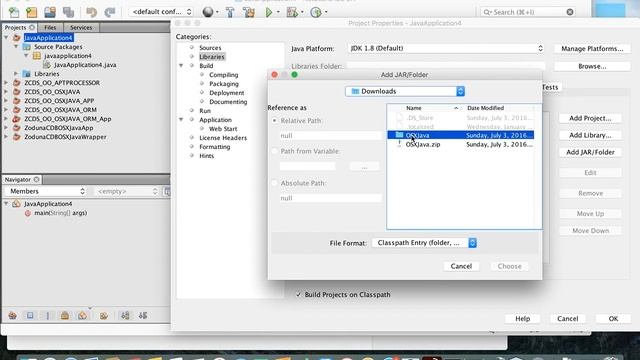Screen dimensions: 640x360
Task: Toggle Build Projects on Classpath checkbox
Action: (x=298, y=294)
